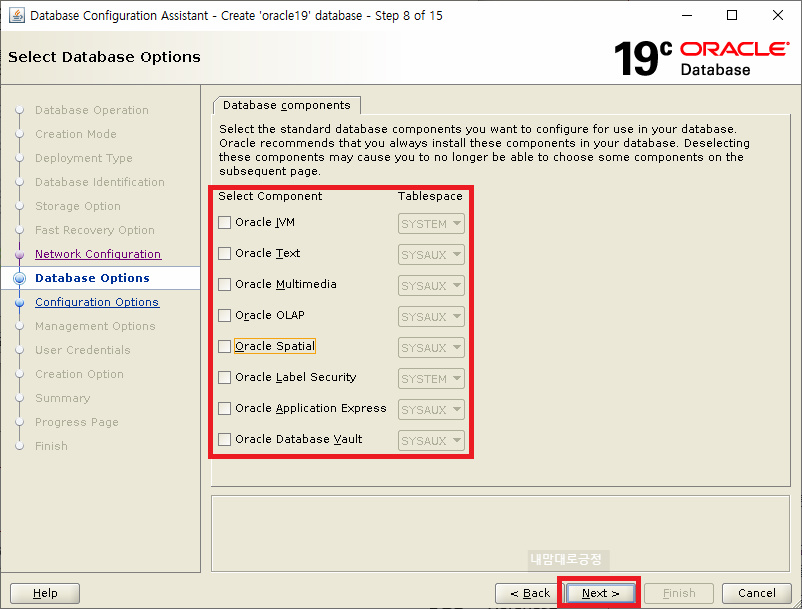
Task: Click Progress Page step label
Action: pyautogui.click(x=77, y=422)
